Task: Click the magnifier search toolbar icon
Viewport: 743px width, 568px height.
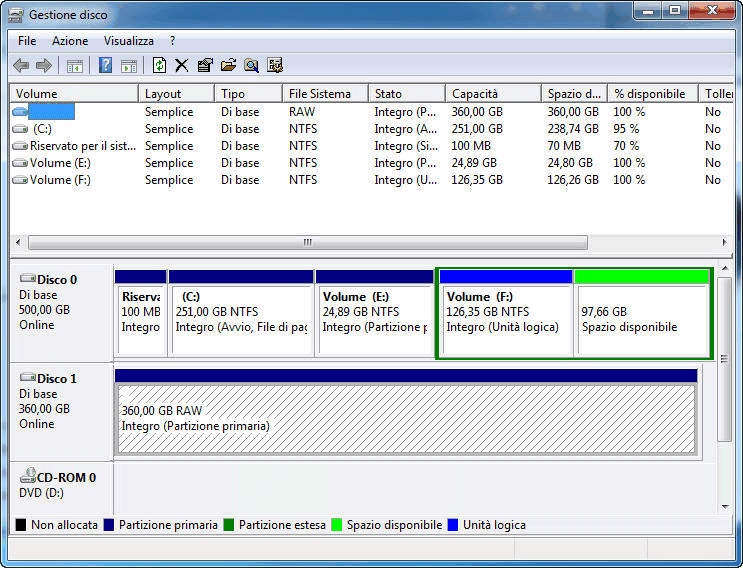Action: [251, 65]
